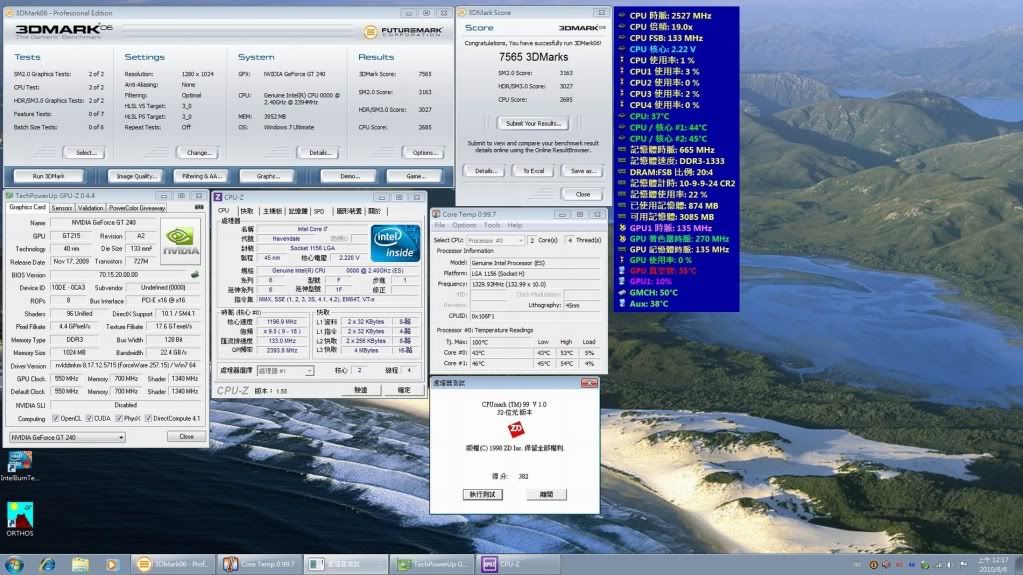Click the Windows Start orb
Image resolution: width=1023 pixels, height=575 pixels.
click(x=16, y=564)
